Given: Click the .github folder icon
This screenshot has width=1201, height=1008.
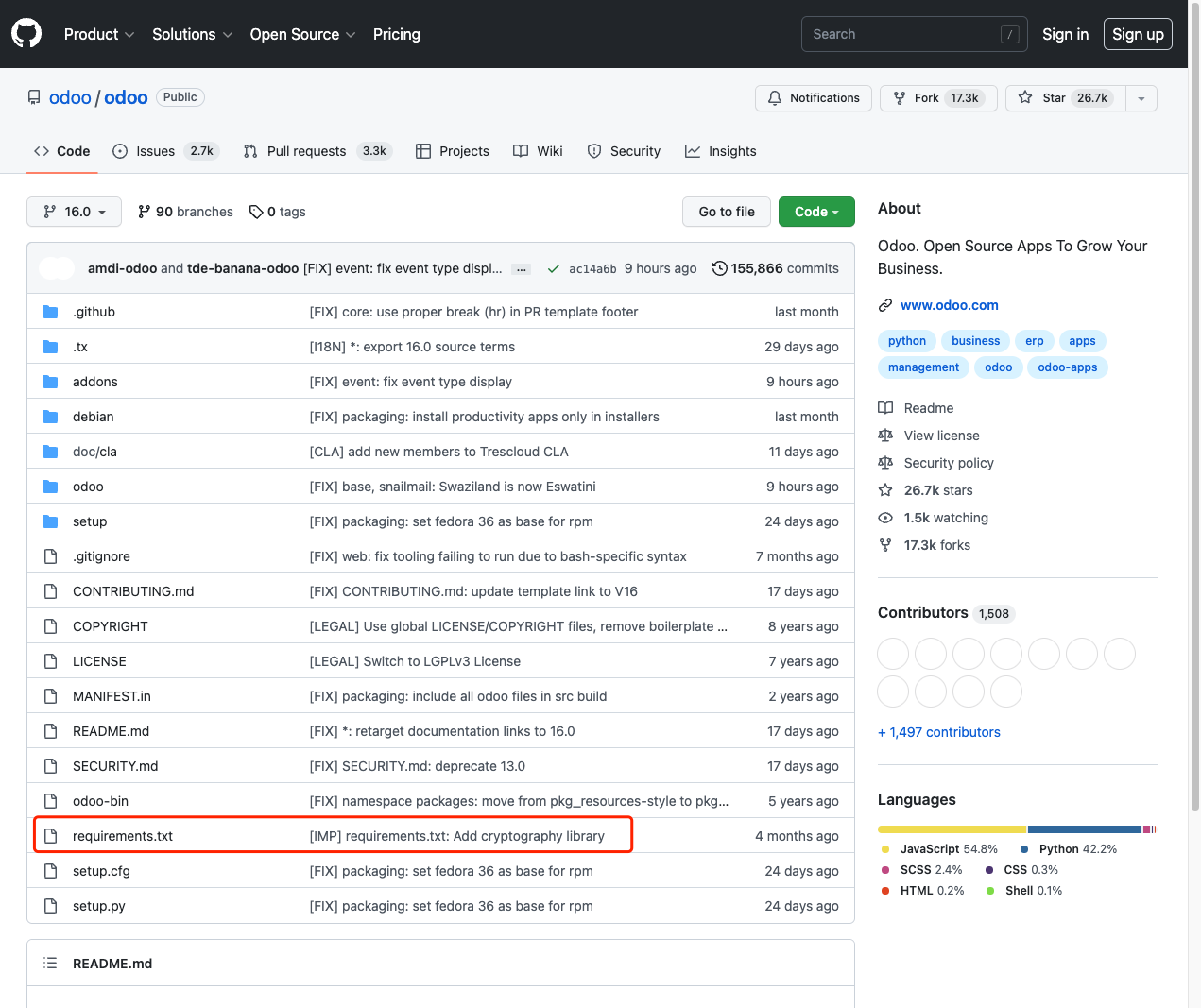Looking at the screenshot, I should tap(50, 312).
